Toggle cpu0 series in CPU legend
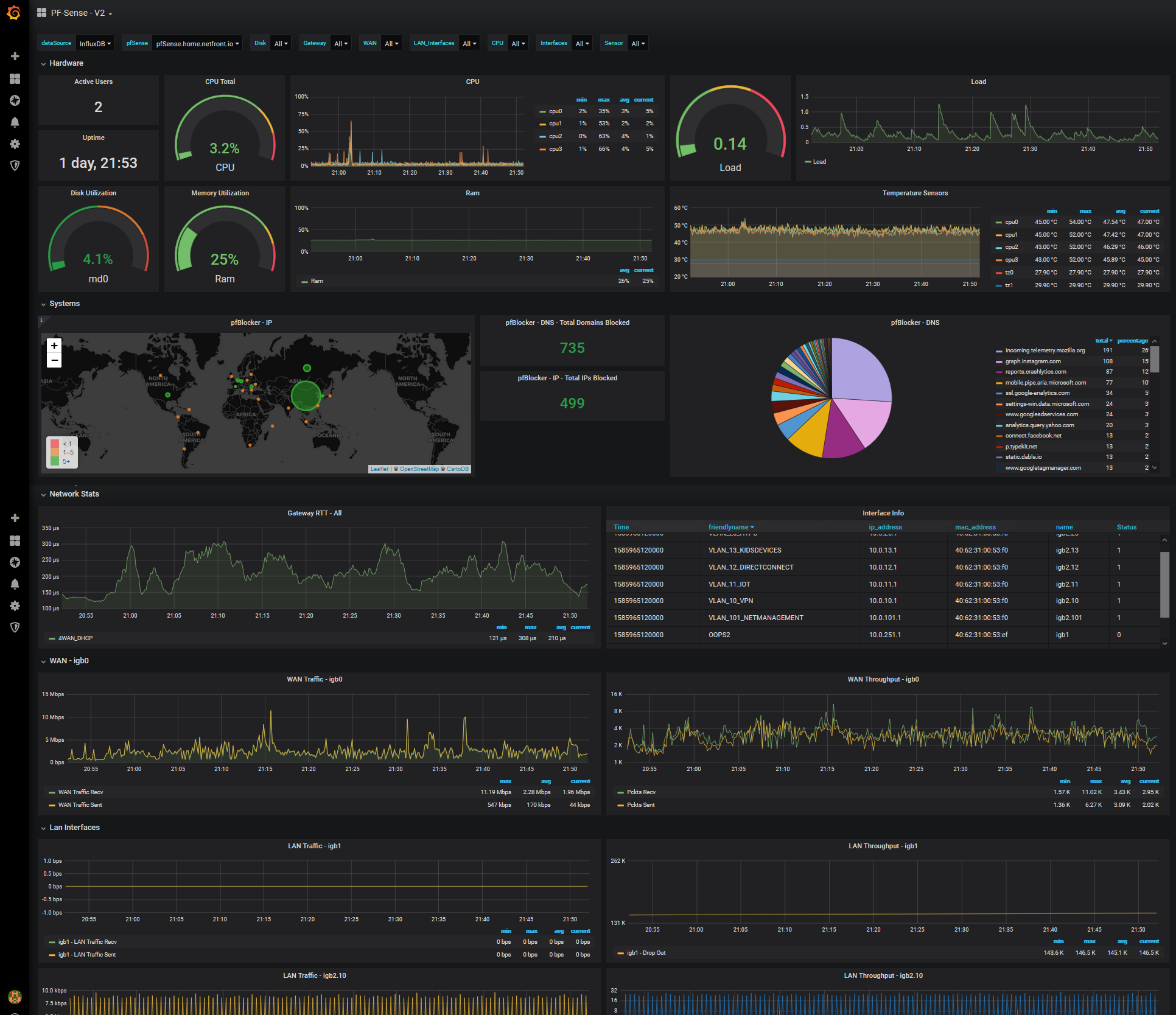Image resolution: width=1176 pixels, height=1015 pixels. coord(555,111)
